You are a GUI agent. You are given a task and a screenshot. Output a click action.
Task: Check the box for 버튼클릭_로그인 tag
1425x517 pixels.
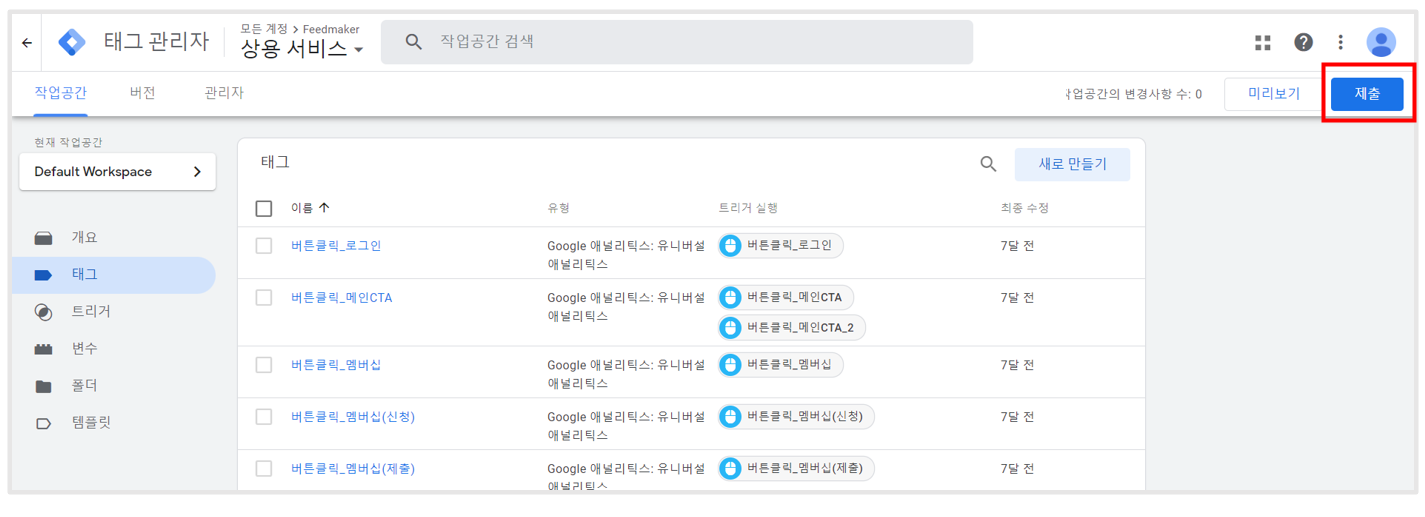coord(264,245)
